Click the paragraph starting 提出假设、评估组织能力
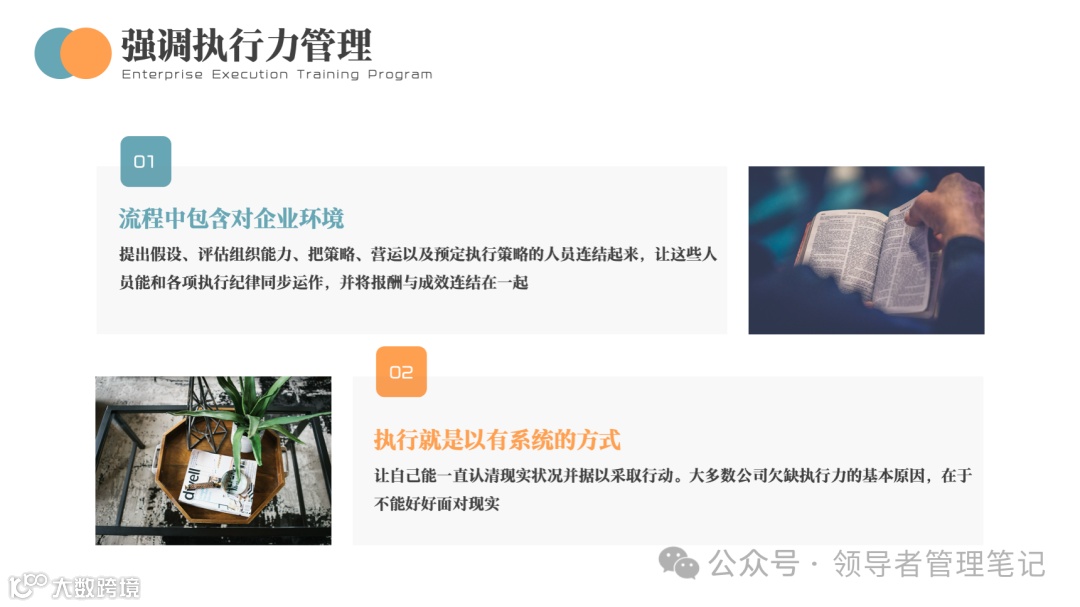The width and height of the screenshot is (1080, 607). point(418,268)
